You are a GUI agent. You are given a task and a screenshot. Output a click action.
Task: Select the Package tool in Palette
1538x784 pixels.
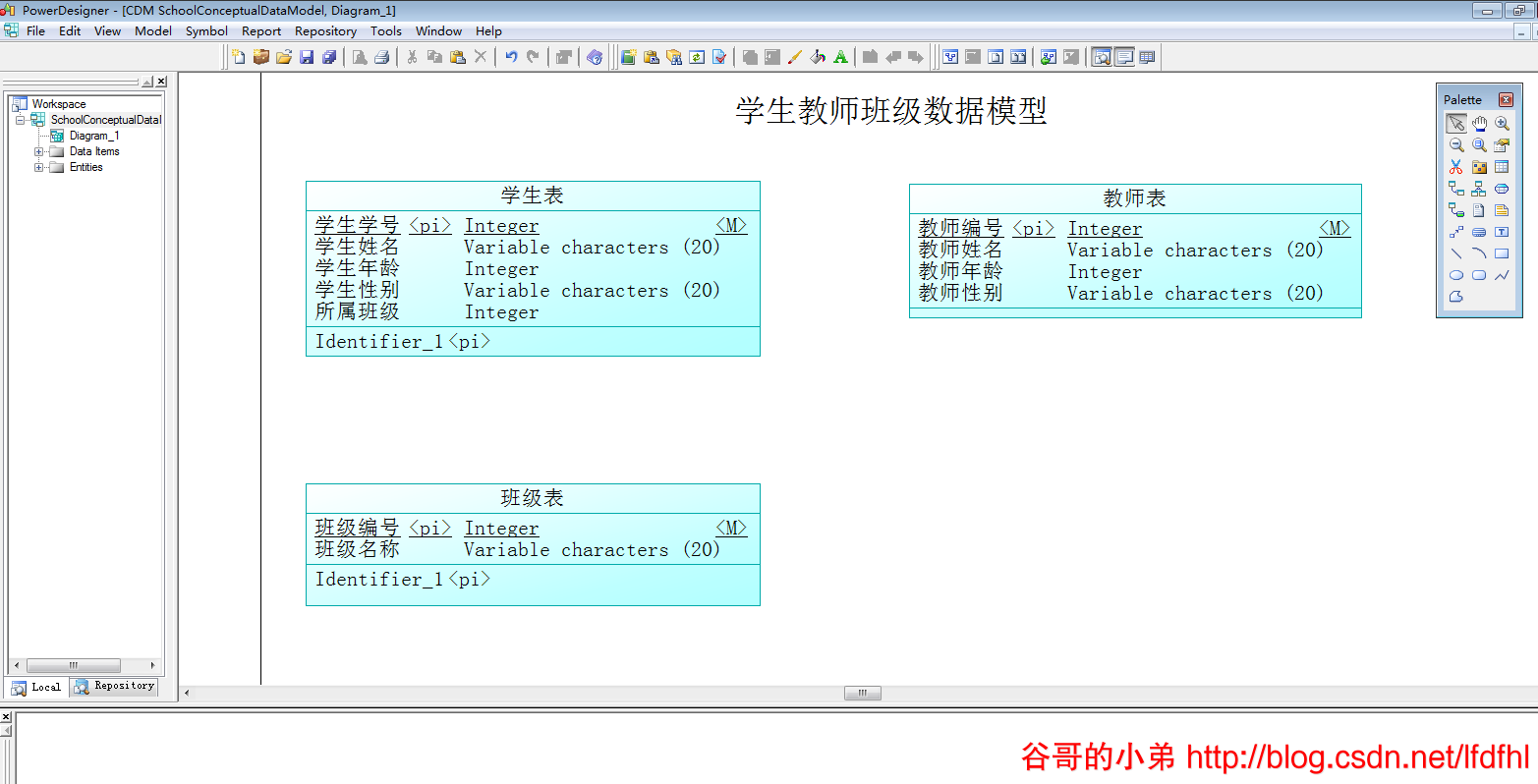coord(1479,166)
